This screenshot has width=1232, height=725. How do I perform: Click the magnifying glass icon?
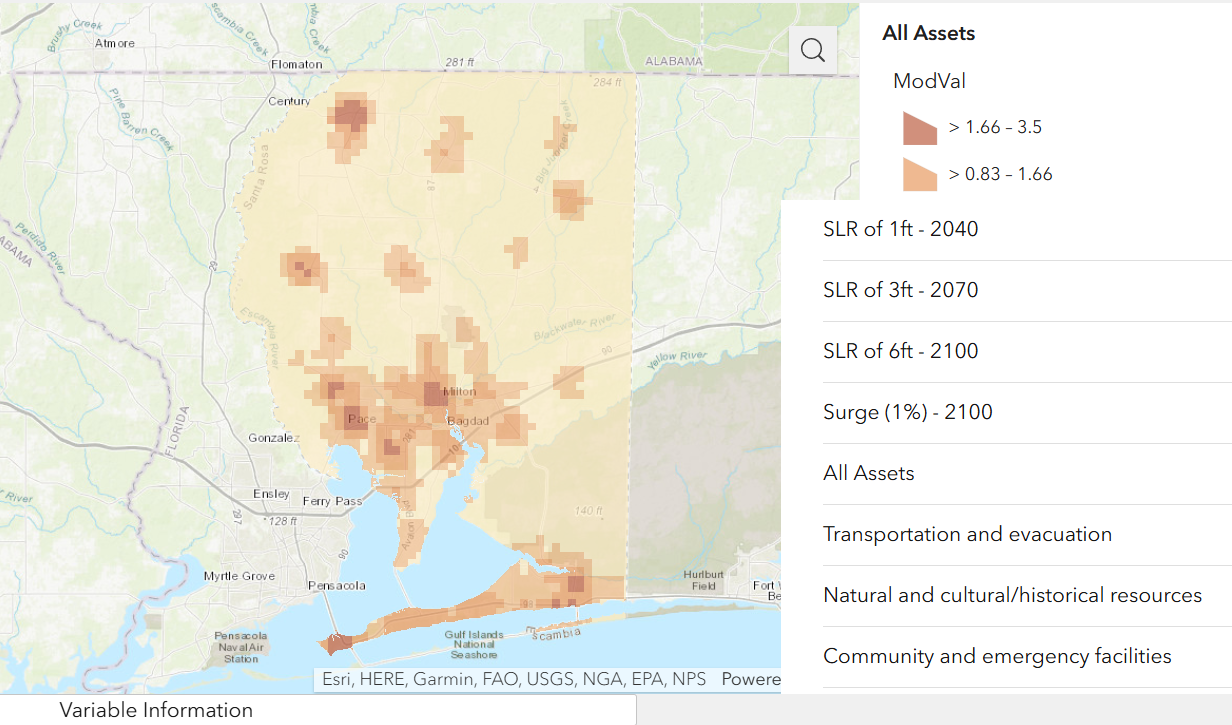812,49
